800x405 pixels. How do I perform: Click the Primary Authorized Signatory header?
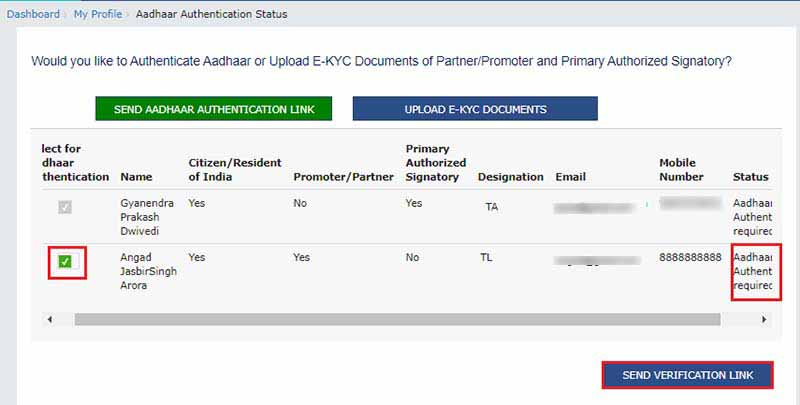click(x=435, y=163)
